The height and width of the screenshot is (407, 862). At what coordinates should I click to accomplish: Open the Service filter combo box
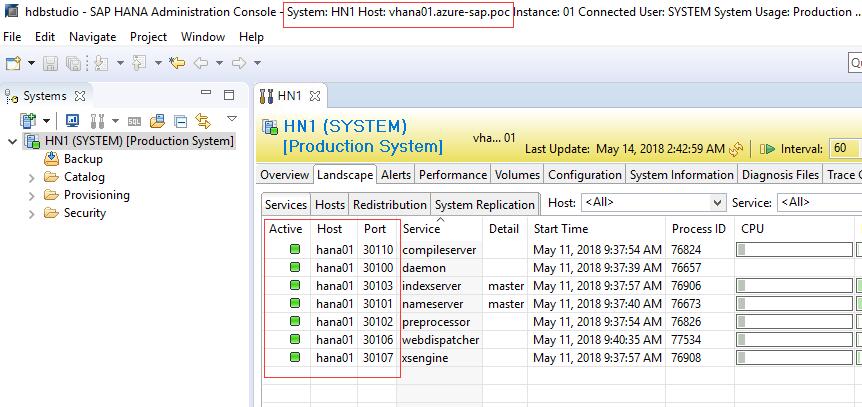point(819,202)
